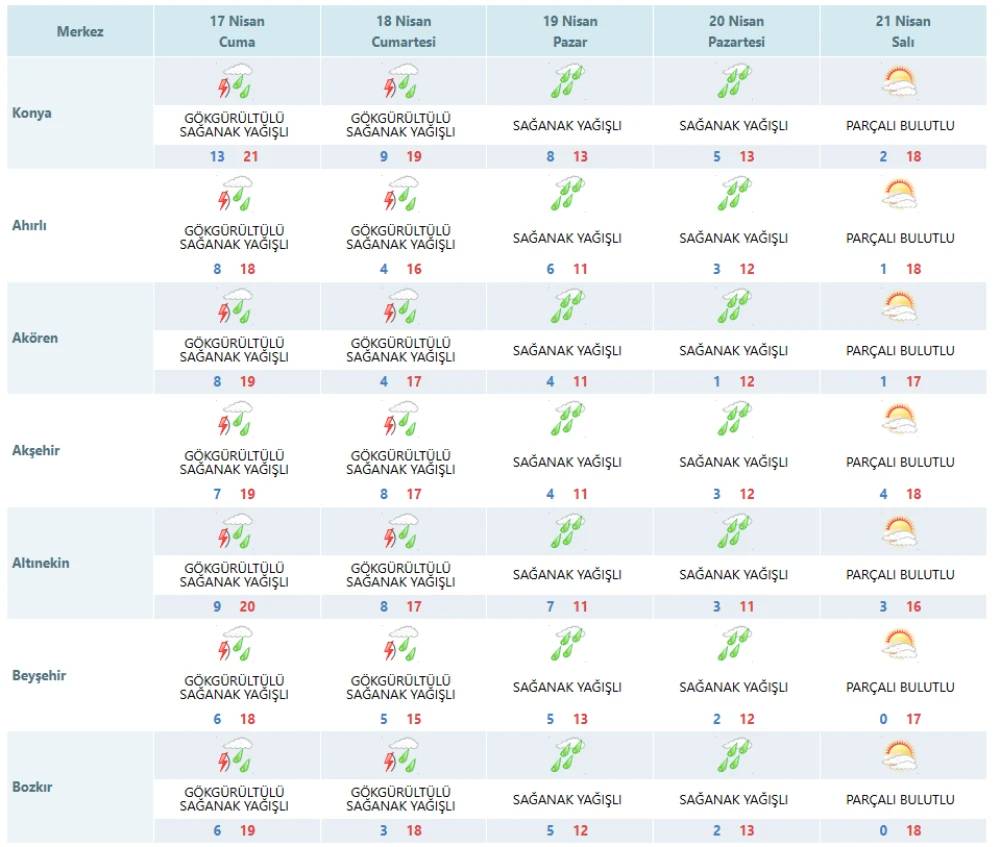Click Konya's 13 / 21 temperatures for 17 Nisan
1000x847 pixels.
(x=237, y=157)
